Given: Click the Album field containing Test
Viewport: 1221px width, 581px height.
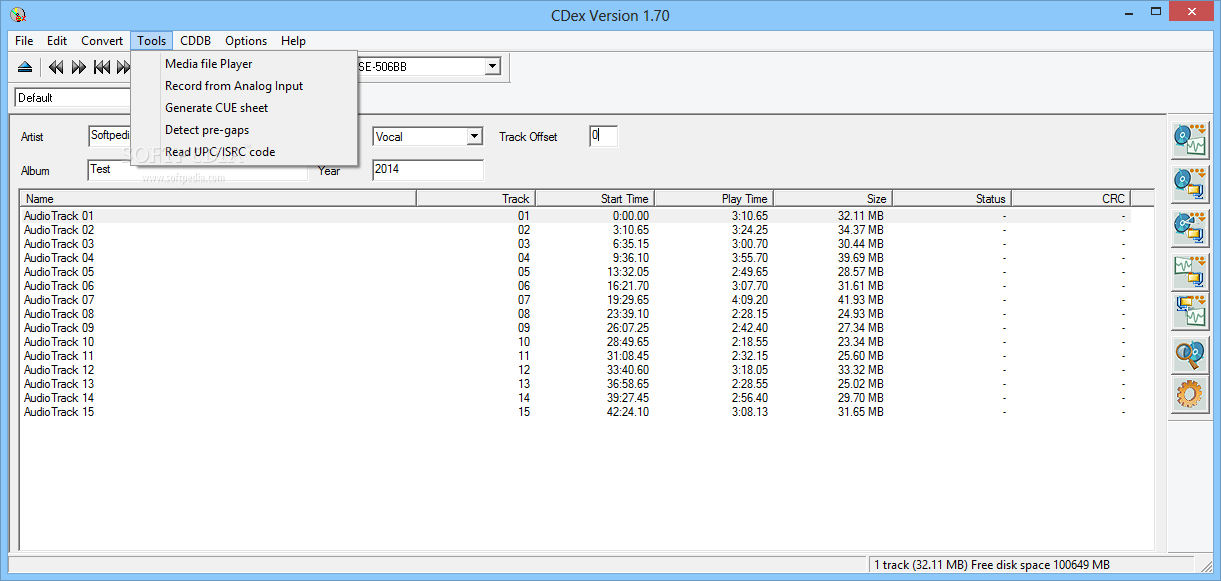Looking at the screenshot, I should coord(197,170).
